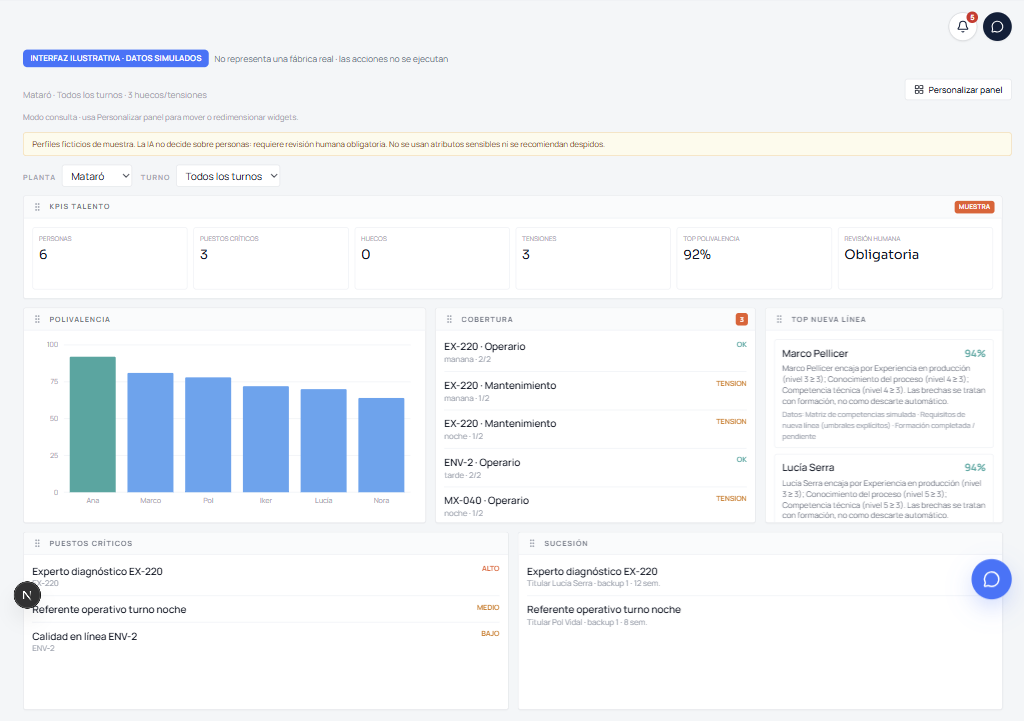Select the EX-220 · Operario coverage row
Screen dimensions: 1024x721
click(595, 352)
